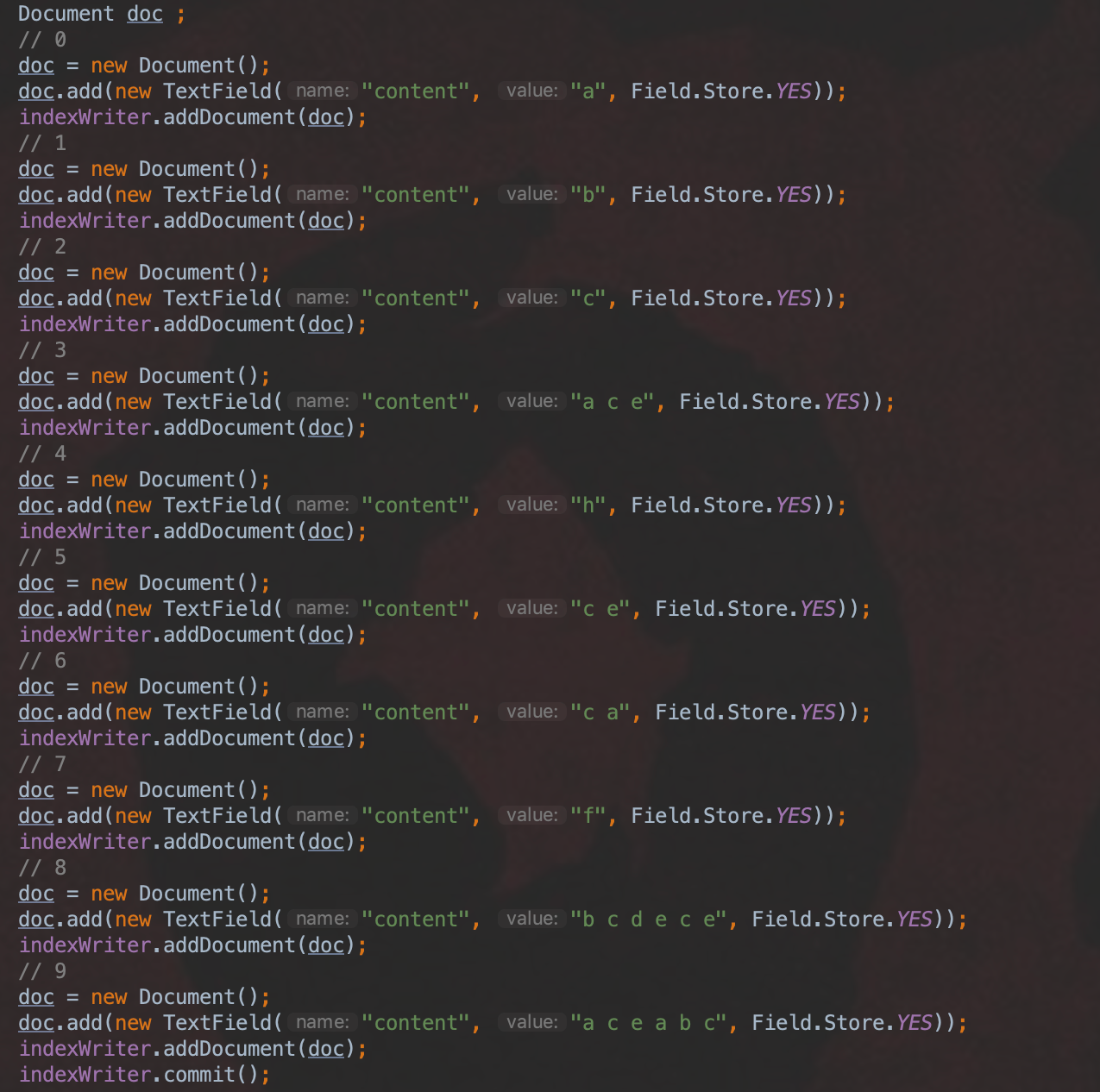Click "content" string on the "a" line
This screenshot has width=1100, height=1092.
(416, 91)
